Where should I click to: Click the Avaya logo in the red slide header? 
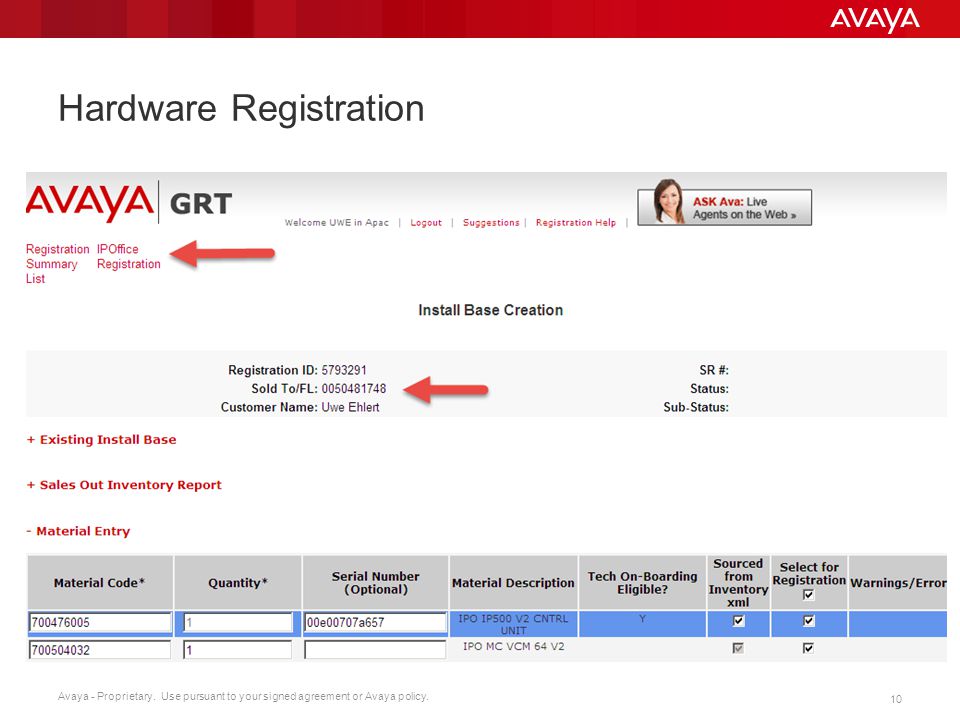875,20
